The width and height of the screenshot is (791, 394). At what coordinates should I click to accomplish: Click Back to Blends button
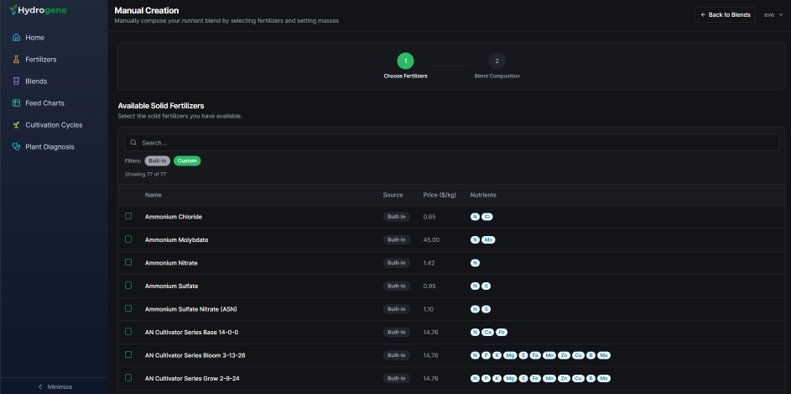tap(725, 15)
